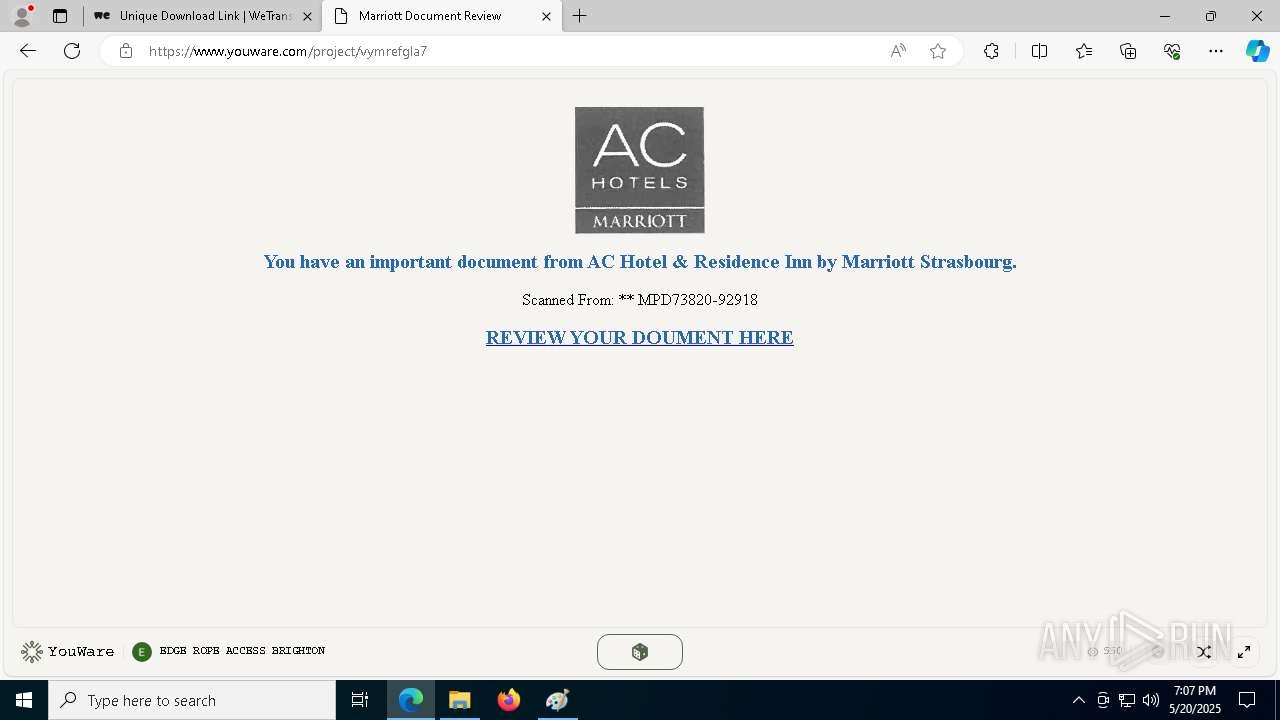Click the taskbar search box

tap(192, 700)
